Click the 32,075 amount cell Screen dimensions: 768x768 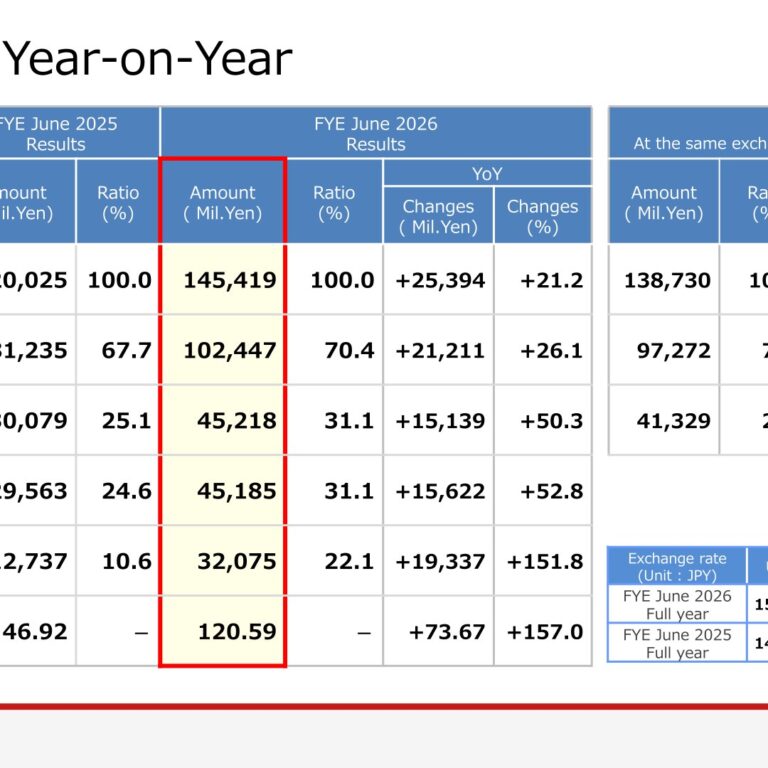click(x=223, y=560)
